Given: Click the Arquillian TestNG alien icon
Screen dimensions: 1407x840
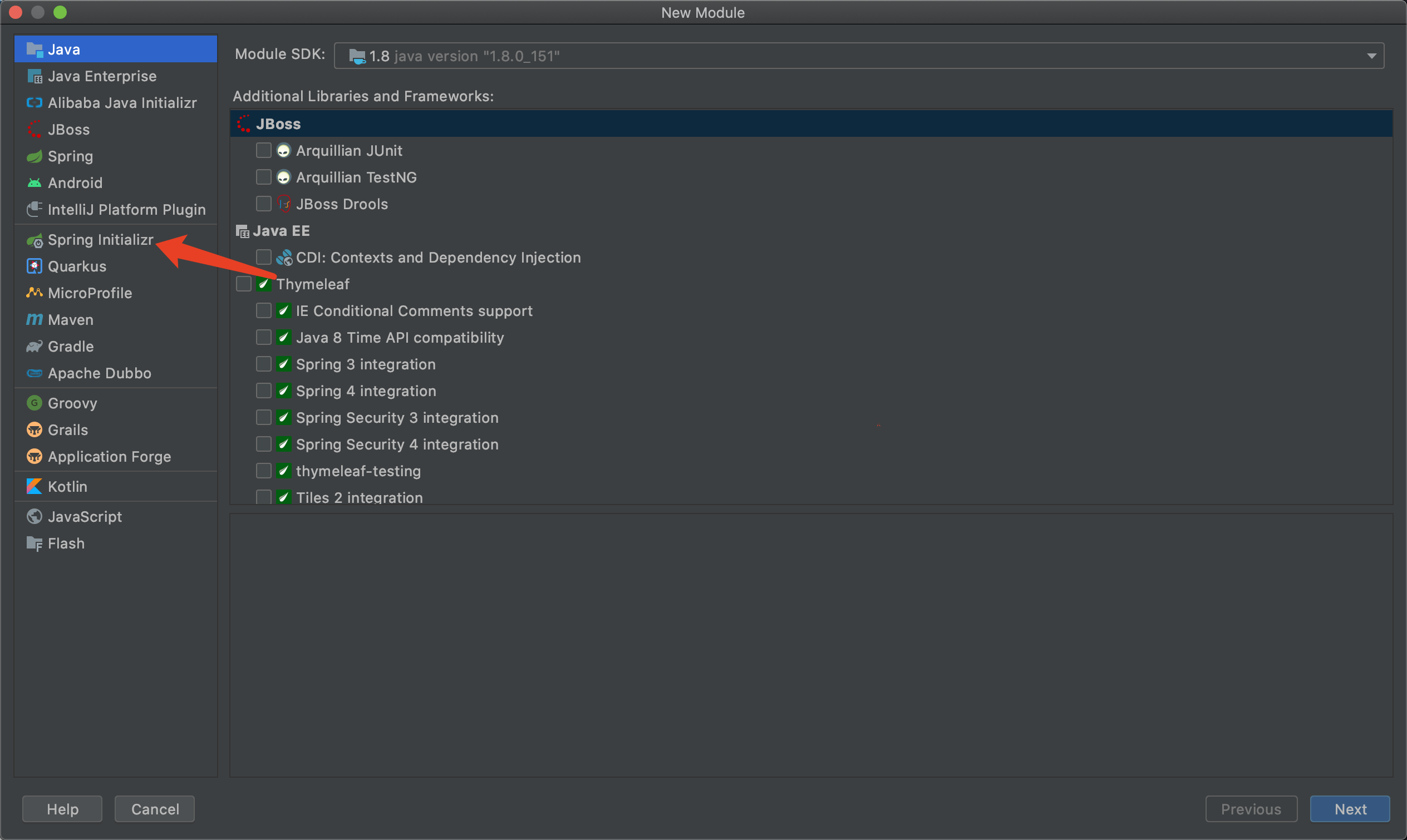Looking at the screenshot, I should pos(284,177).
